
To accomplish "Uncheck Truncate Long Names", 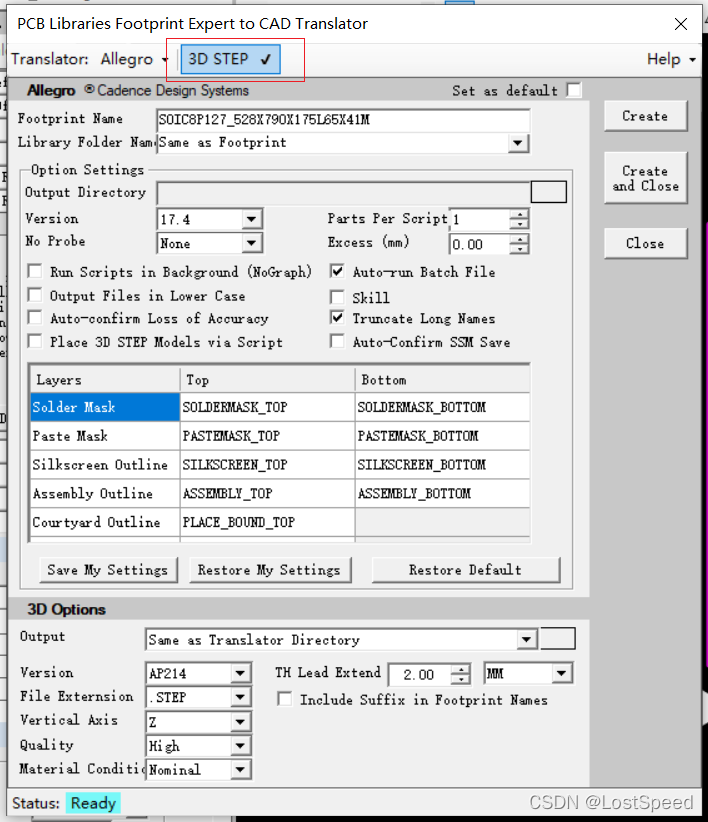I will (337, 318).
